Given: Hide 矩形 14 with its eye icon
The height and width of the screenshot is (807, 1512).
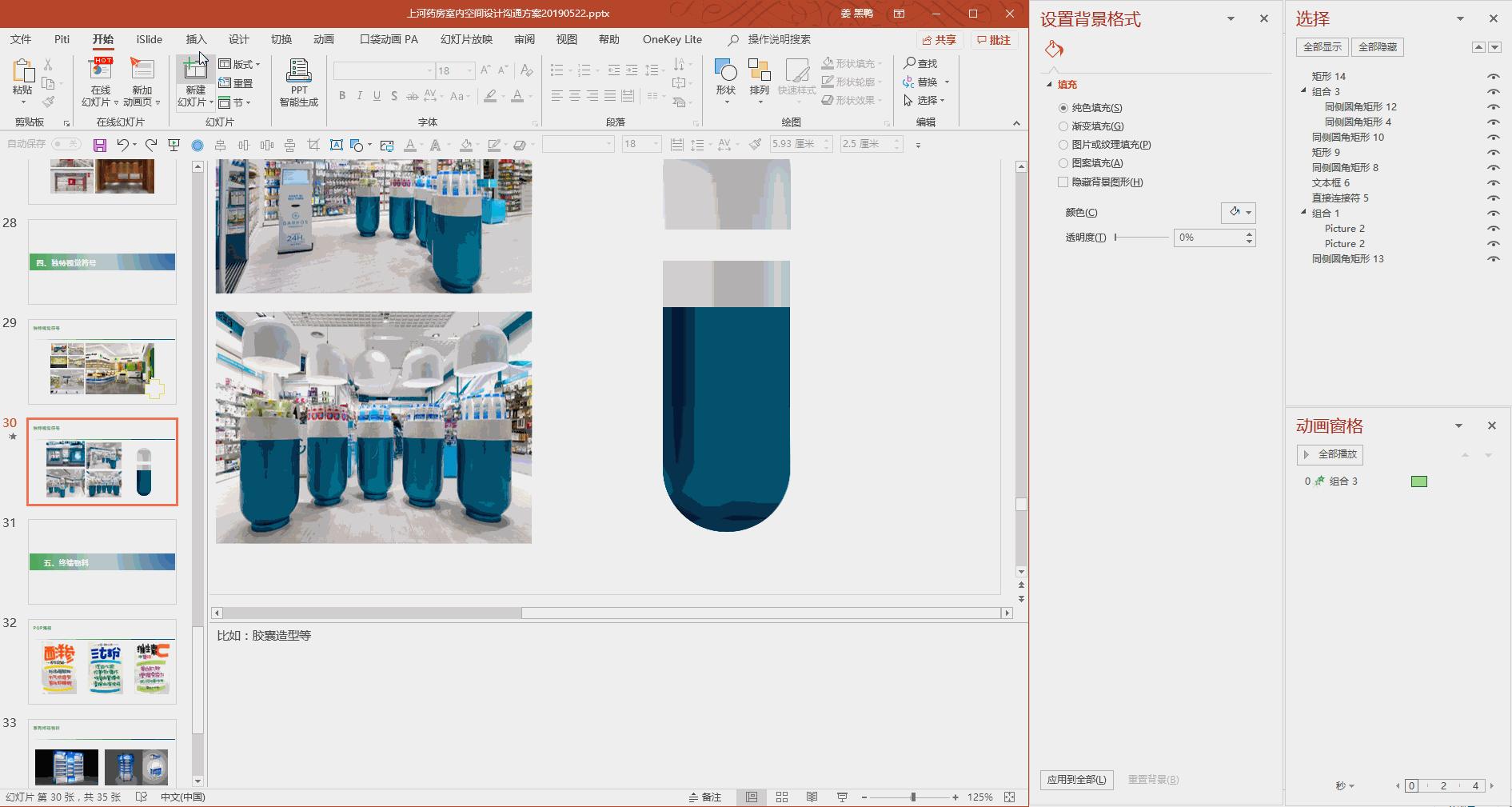Looking at the screenshot, I should pos(1493,77).
